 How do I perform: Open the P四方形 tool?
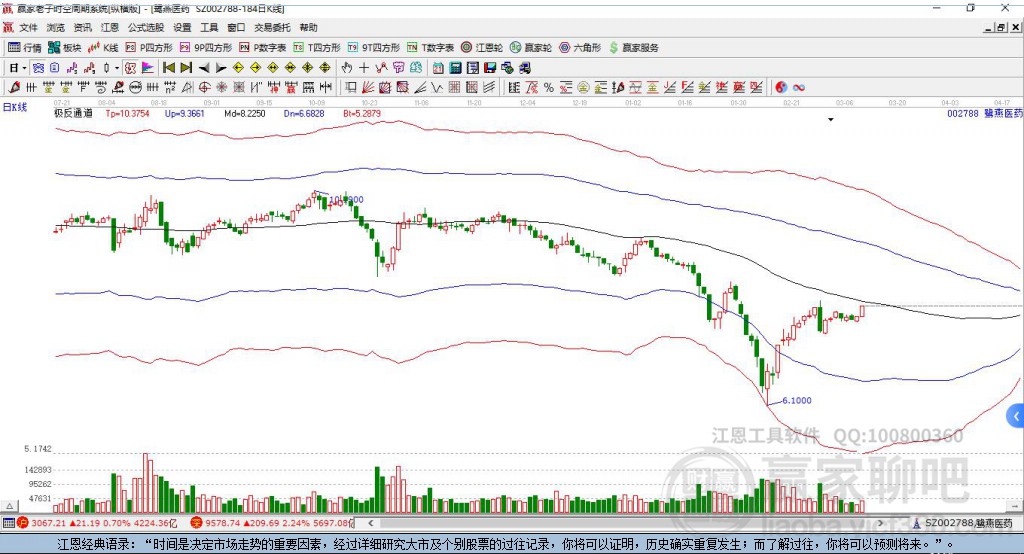149,47
